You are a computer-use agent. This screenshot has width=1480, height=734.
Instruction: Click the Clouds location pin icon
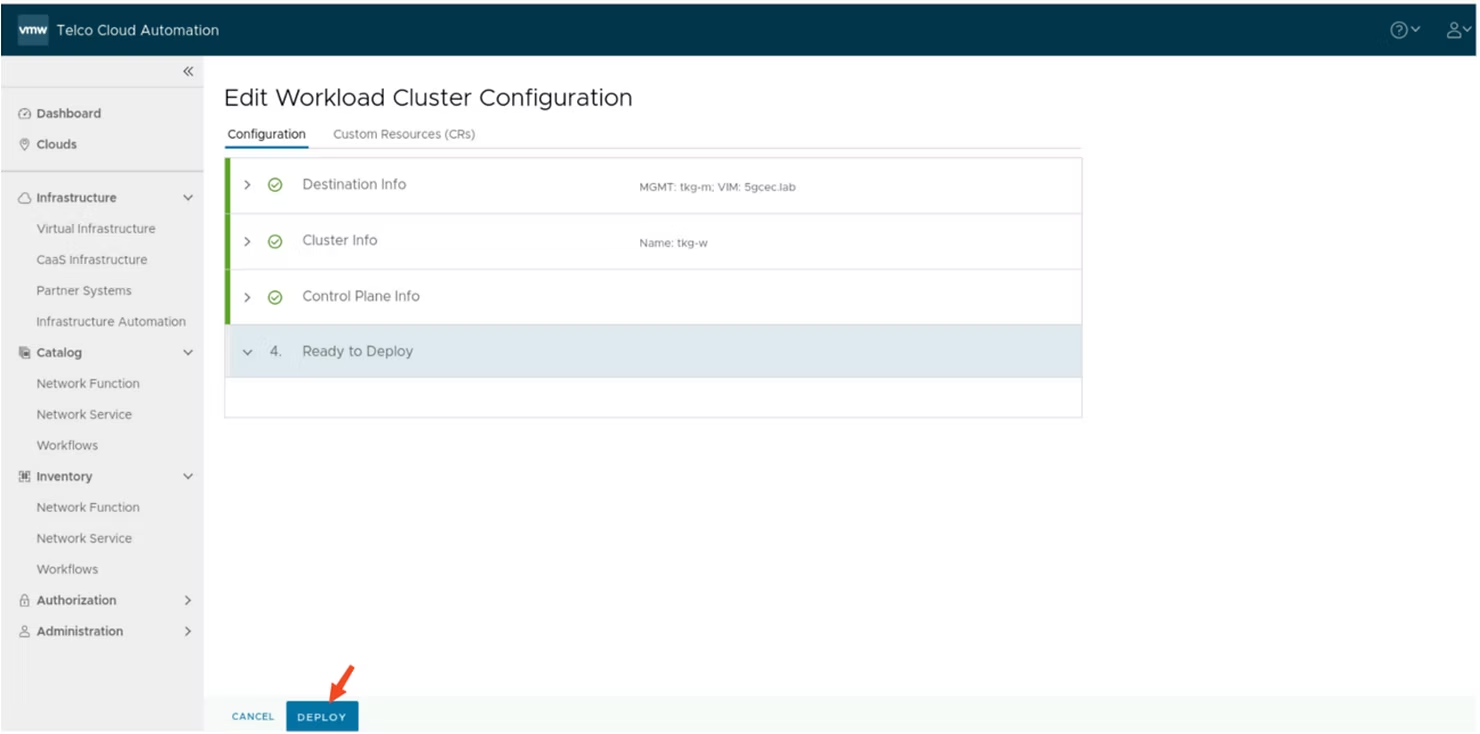(x=25, y=145)
